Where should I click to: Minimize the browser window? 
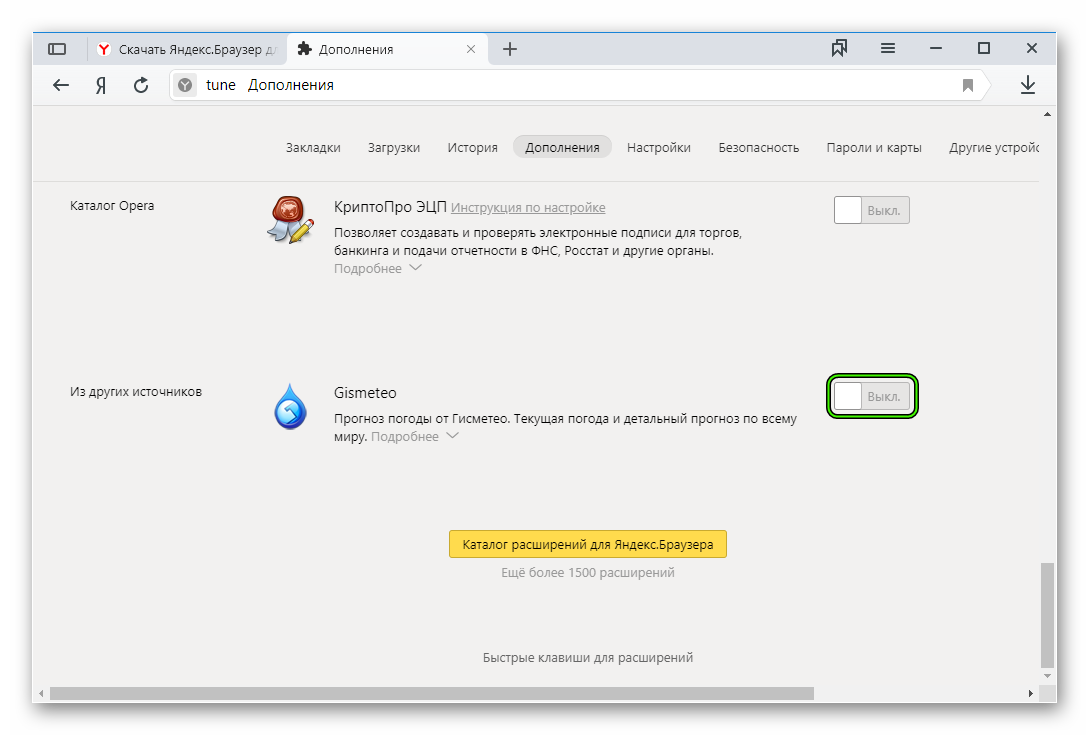click(x=936, y=48)
